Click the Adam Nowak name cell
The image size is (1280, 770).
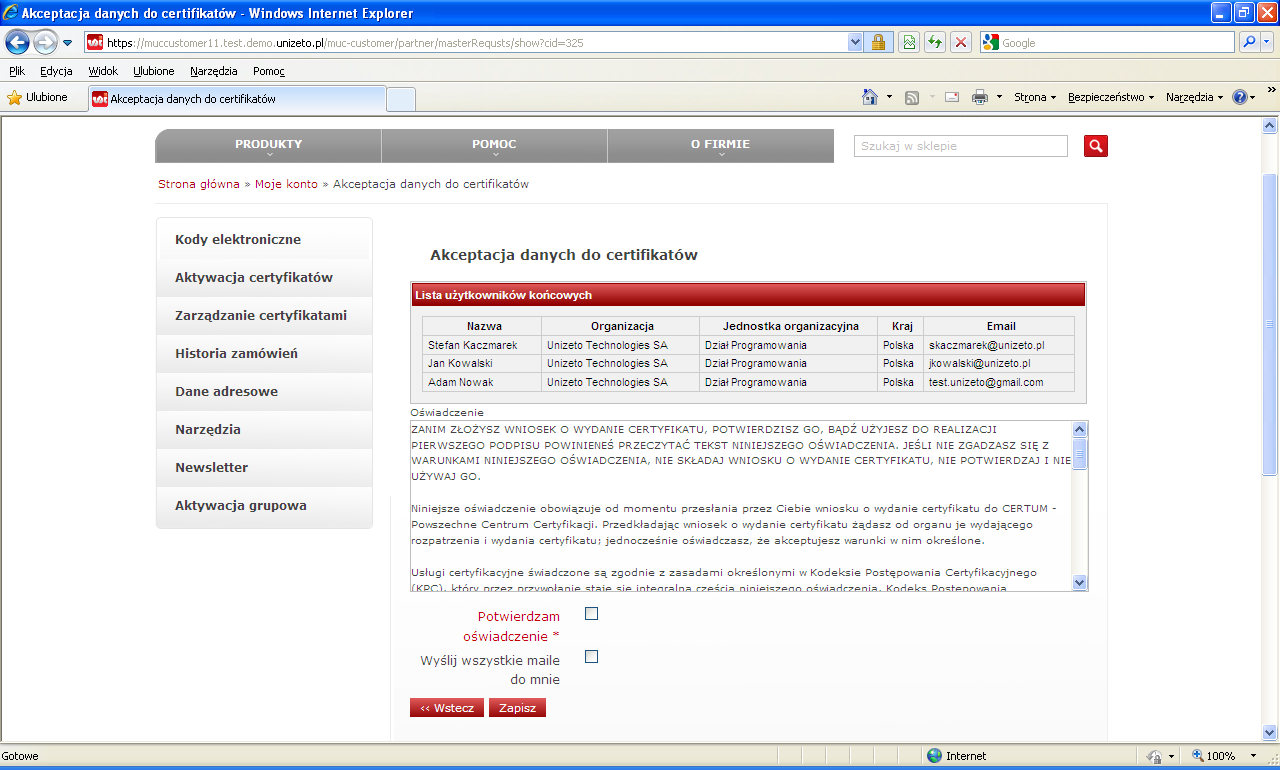click(x=482, y=383)
